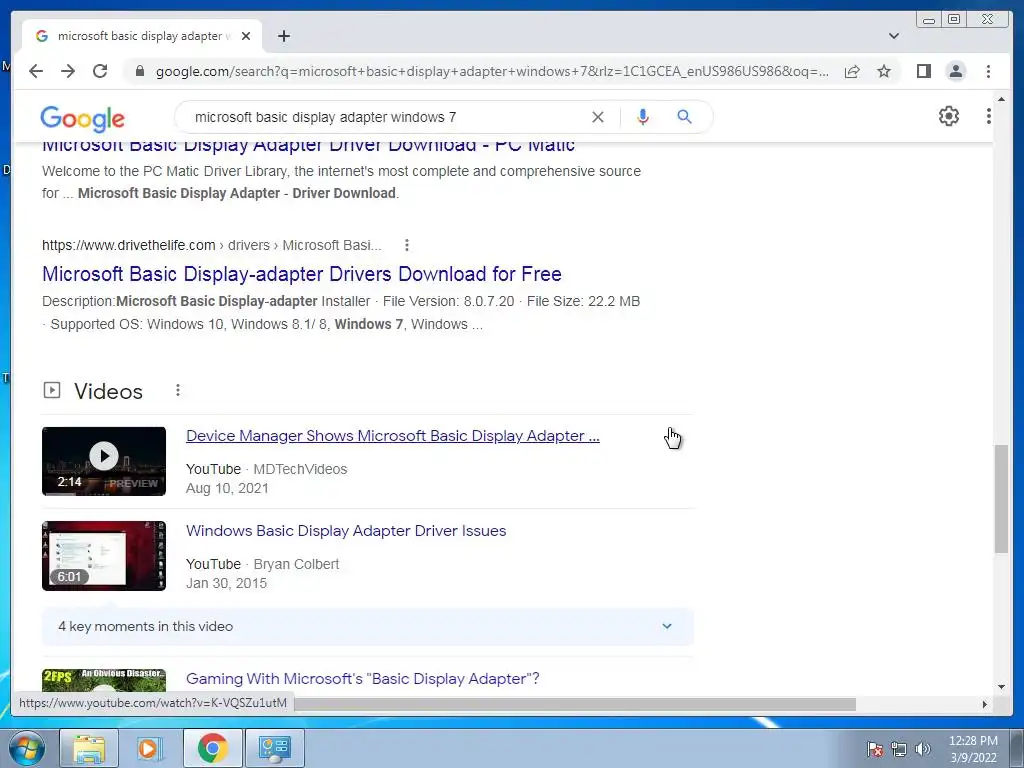The image size is (1024, 768).
Task: Open the Windows Start menu
Action: pyautogui.click(x=27, y=748)
